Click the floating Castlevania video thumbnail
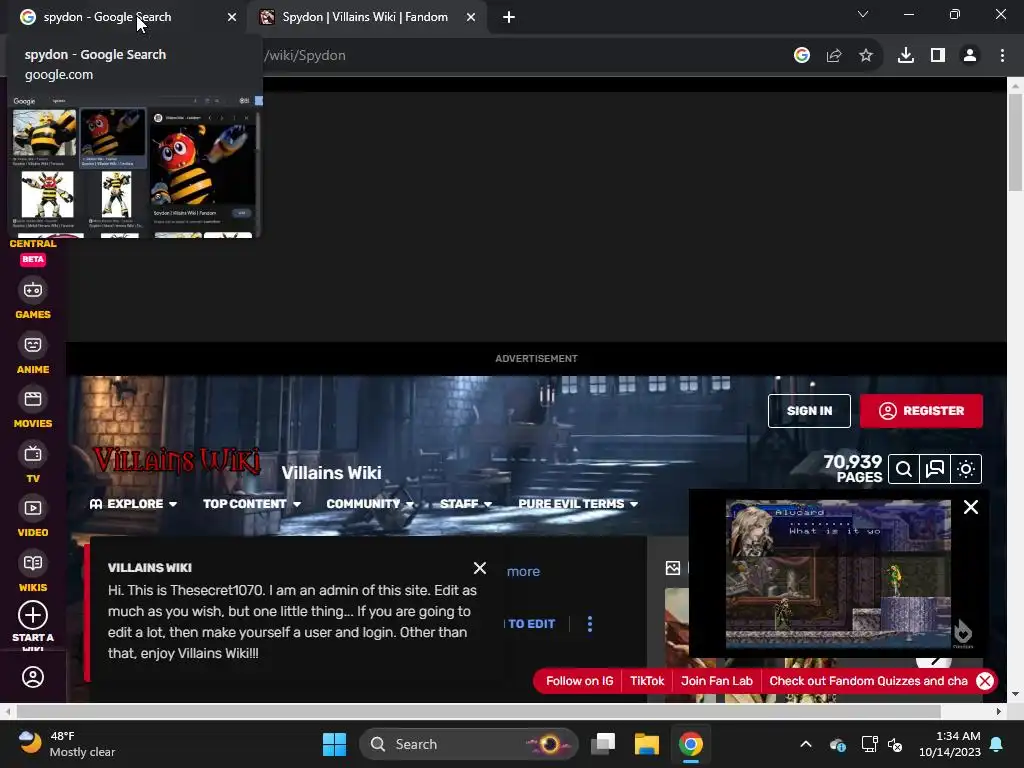This screenshot has width=1024, height=768. pyautogui.click(x=838, y=574)
